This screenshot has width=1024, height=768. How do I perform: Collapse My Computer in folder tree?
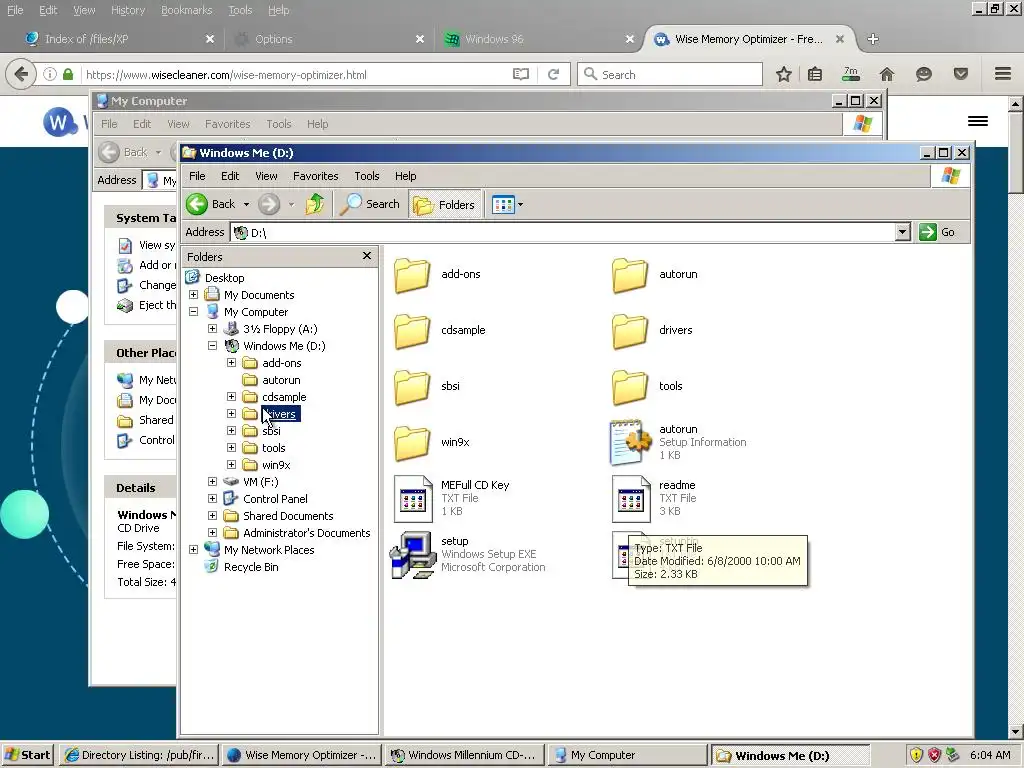(193, 312)
